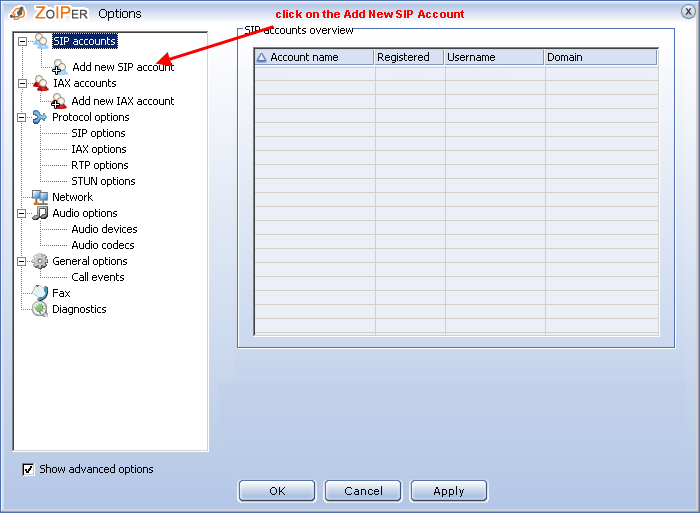Open SIP options page

(x=98, y=133)
